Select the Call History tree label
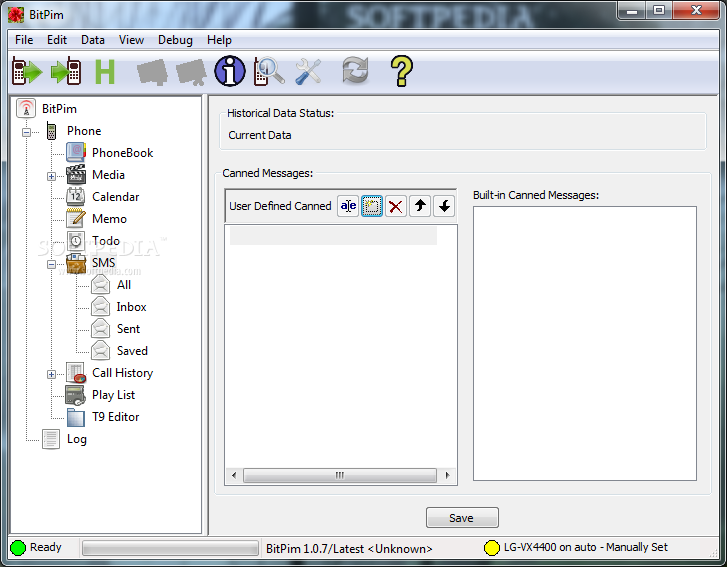The width and height of the screenshot is (727, 567). (122, 373)
